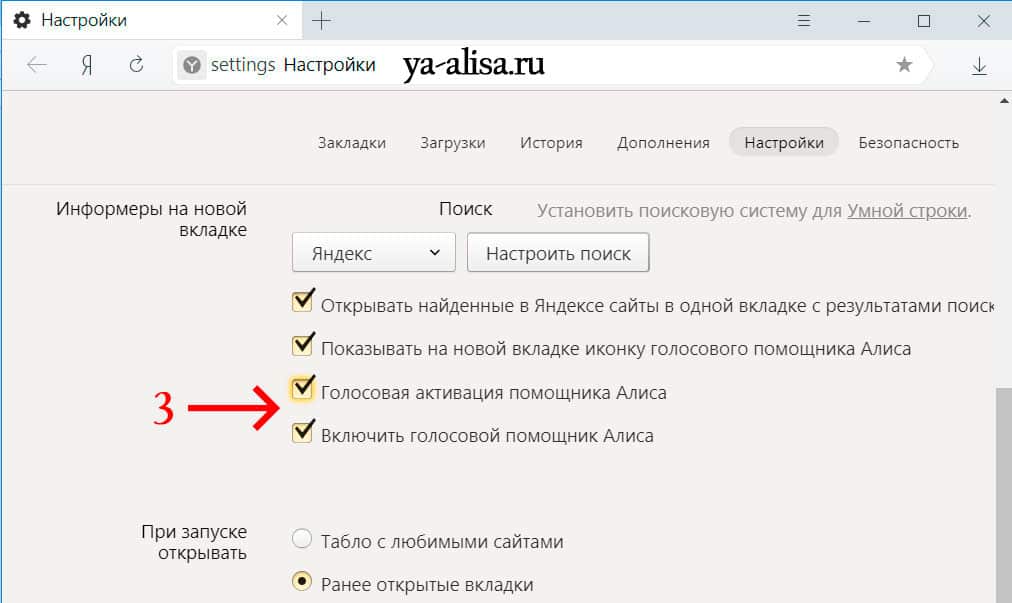The width and height of the screenshot is (1012, 603).
Task: Click the gear icon on the Настройки tab
Action: tap(22, 21)
